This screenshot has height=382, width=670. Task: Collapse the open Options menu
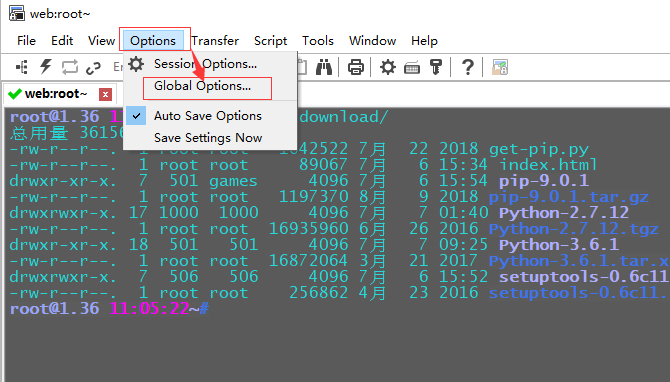153,41
